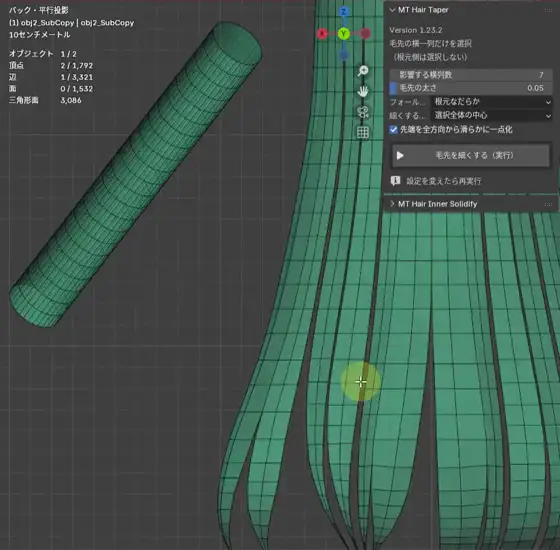560x550 pixels.
Task: Toggle the camera view icon
Action: (x=363, y=112)
